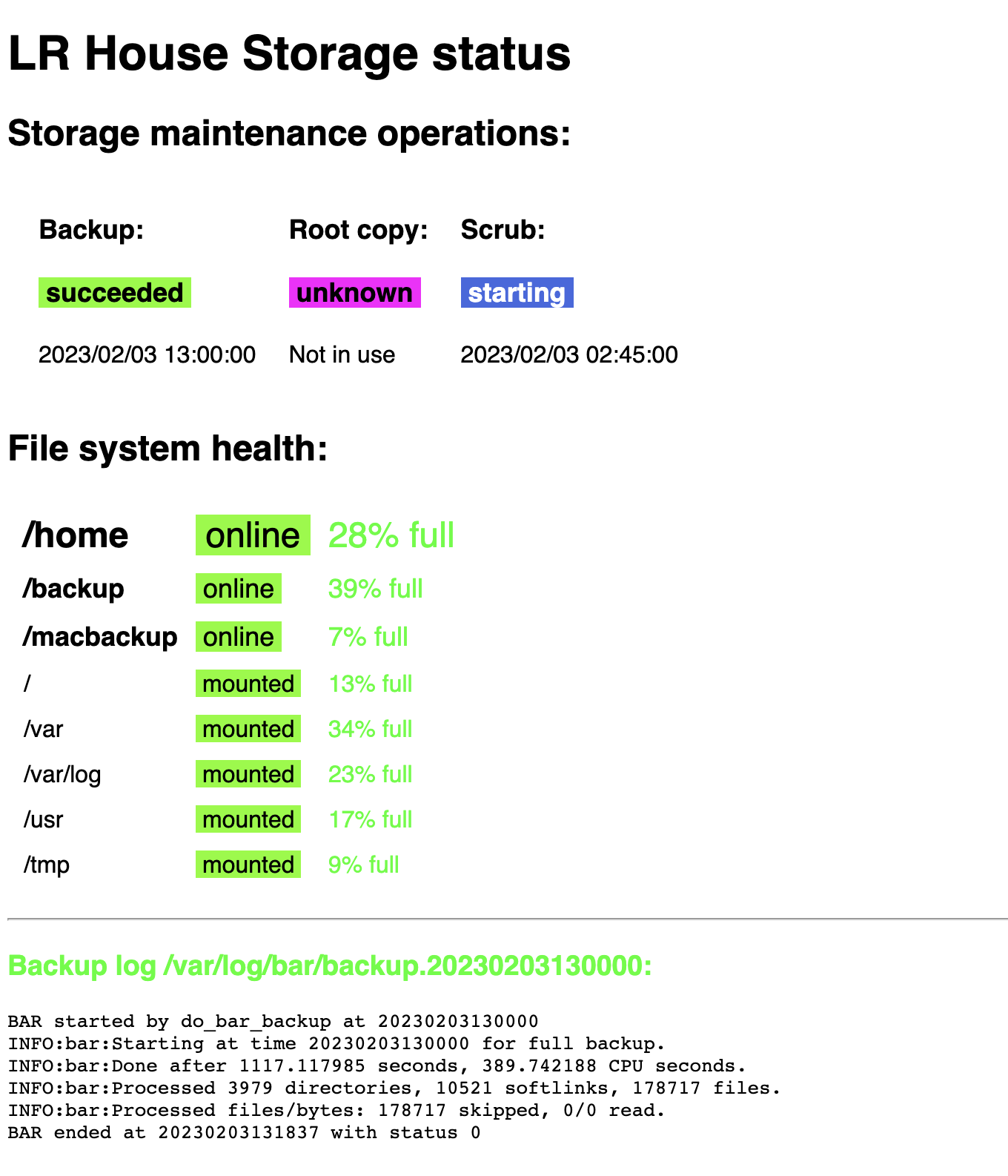This screenshot has width=1008, height=1176.
Task: Click the 'online' badge next to /home
Action: [253, 535]
